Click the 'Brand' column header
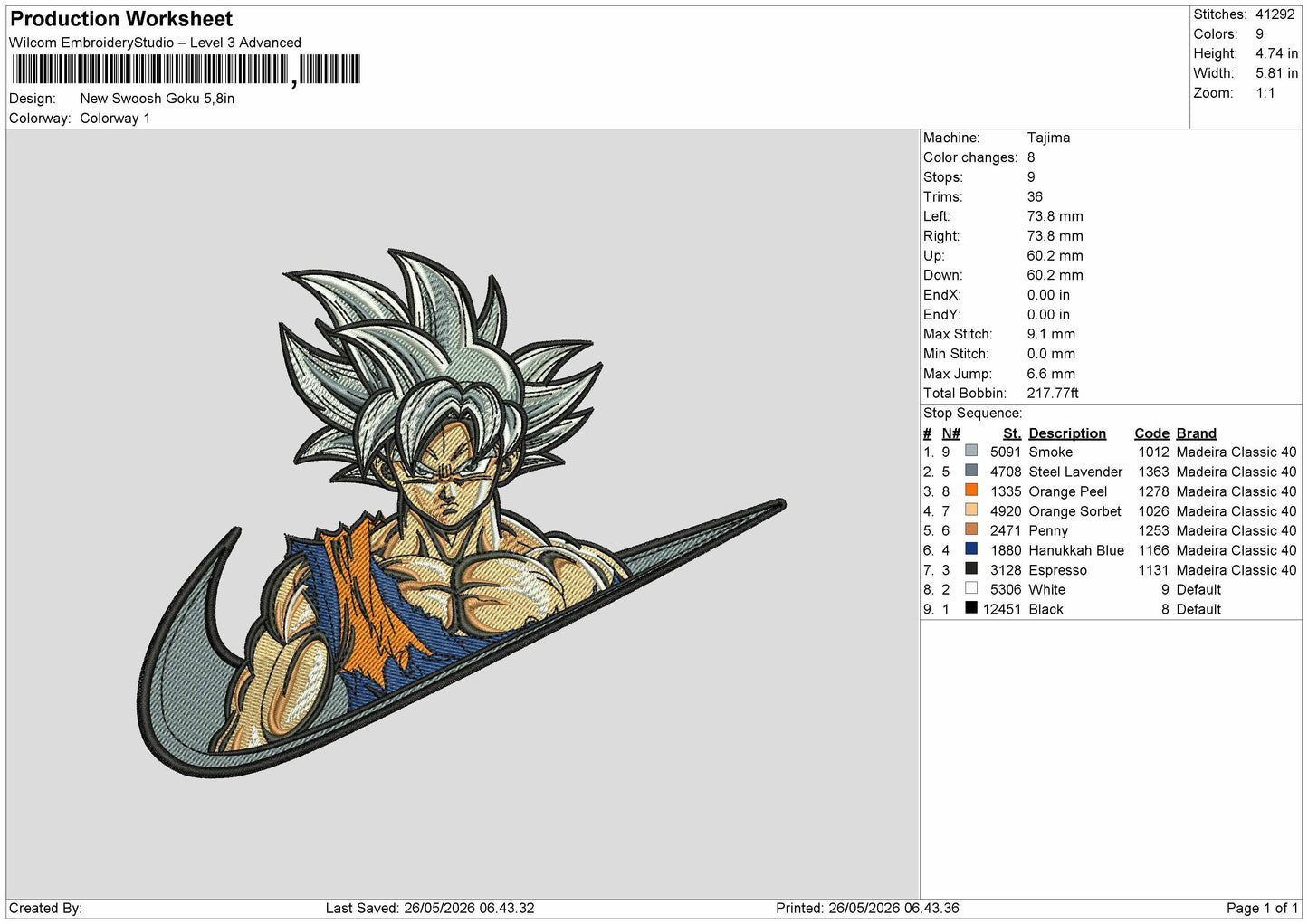The width and height of the screenshot is (1308, 924). click(1197, 433)
